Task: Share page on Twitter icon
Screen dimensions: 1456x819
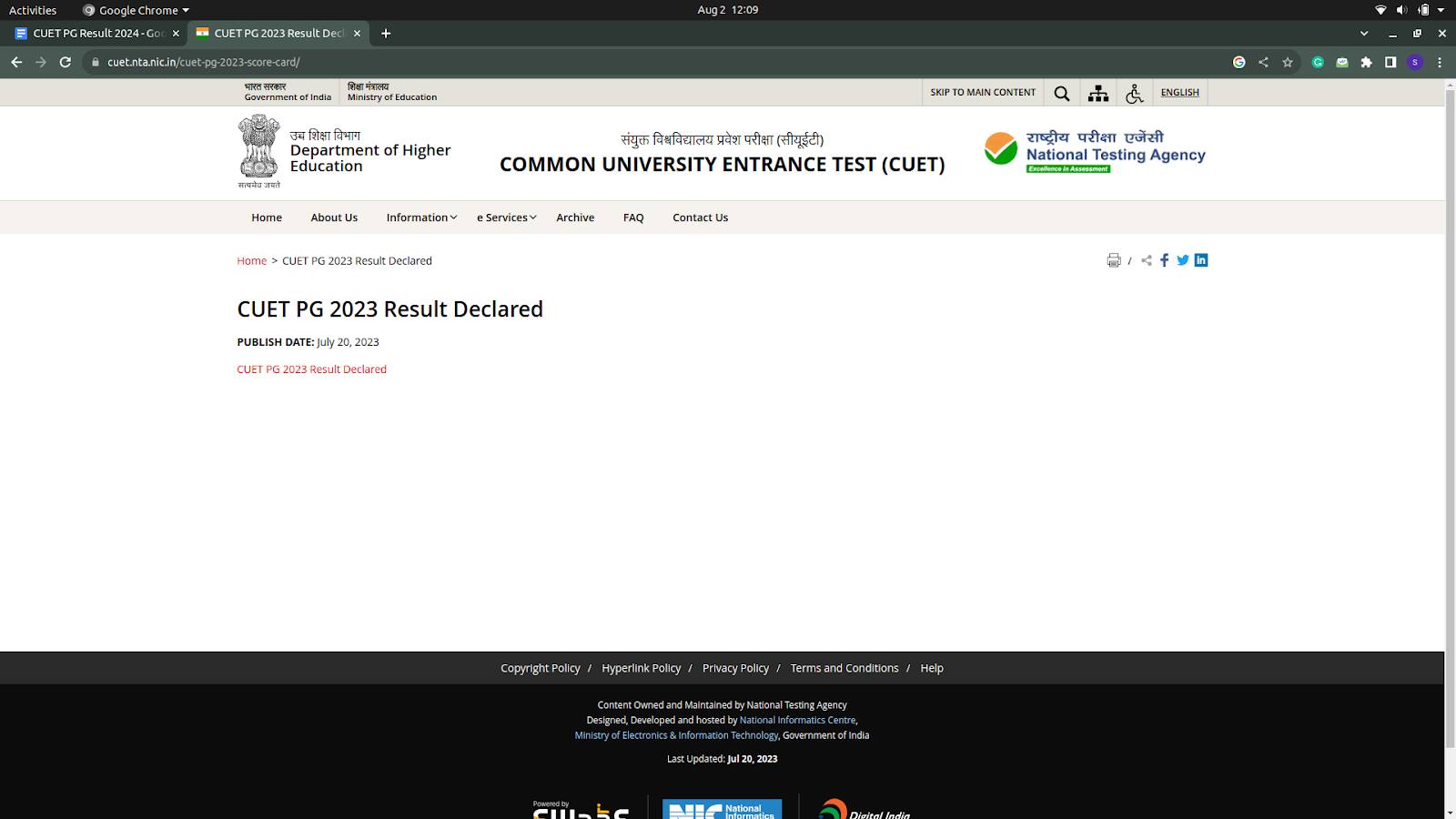Action: click(x=1183, y=260)
